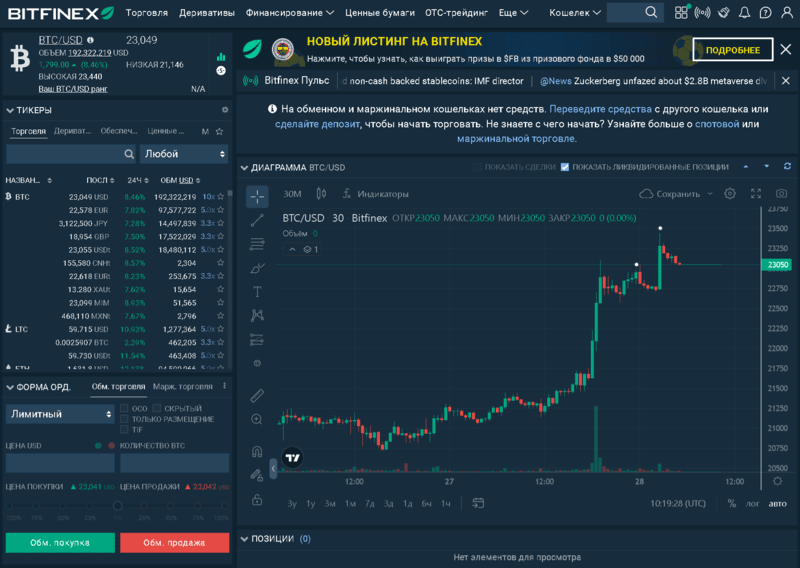Click the candlestick chart style icon
The height and width of the screenshot is (568, 800).
coord(321,194)
